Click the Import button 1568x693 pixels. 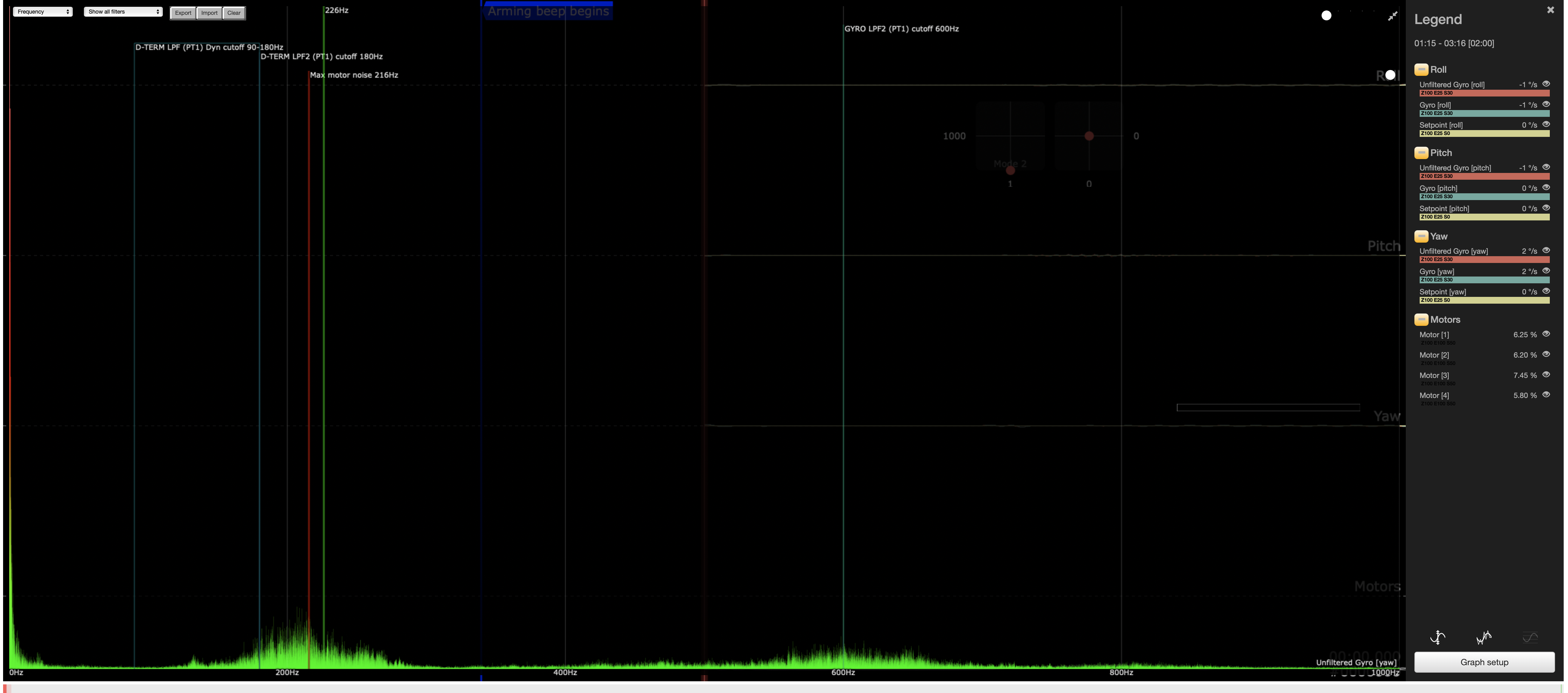pyautogui.click(x=209, y=13)
